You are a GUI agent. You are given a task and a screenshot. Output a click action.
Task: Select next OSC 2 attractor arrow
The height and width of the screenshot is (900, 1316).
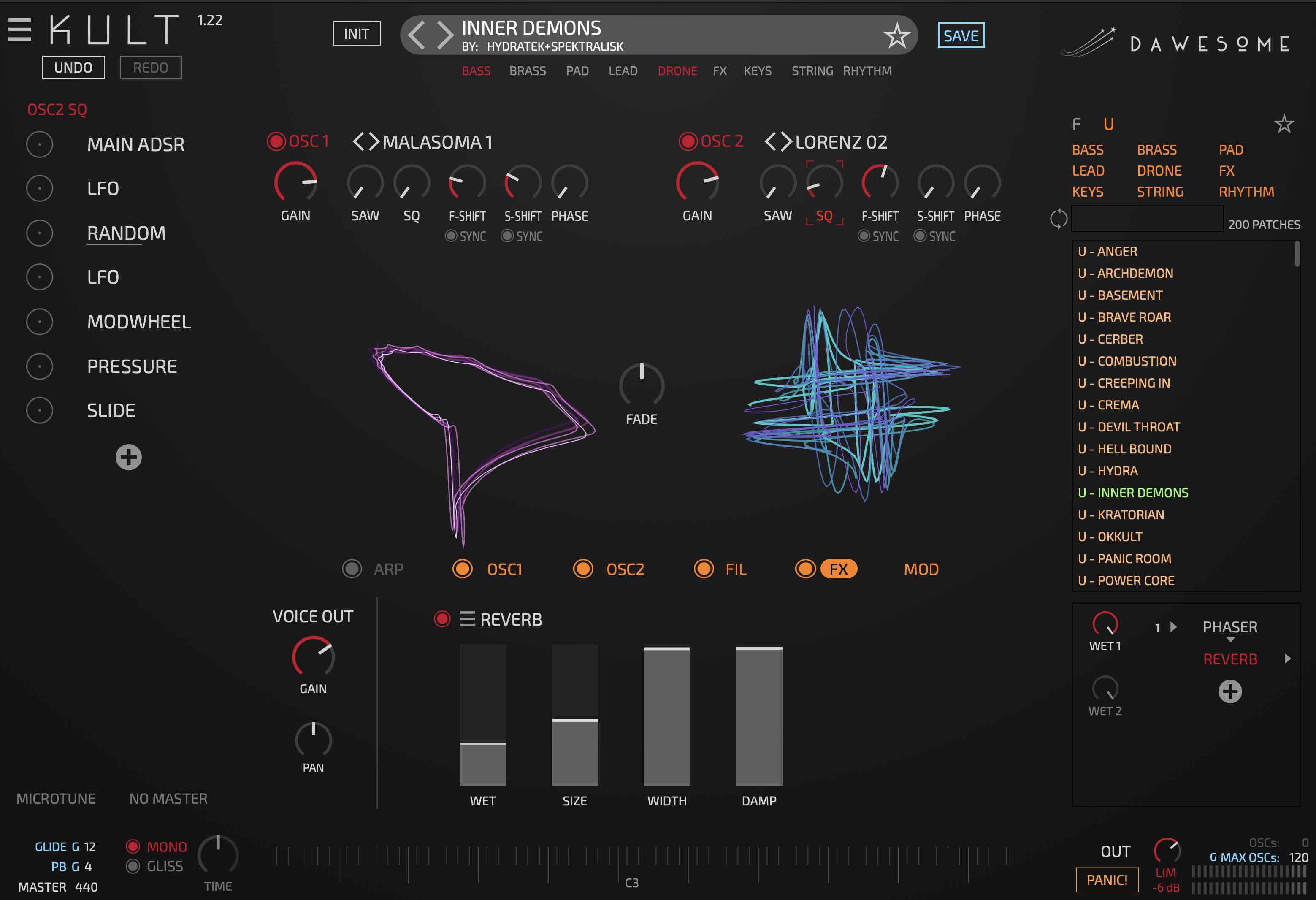tap(787, 141)
